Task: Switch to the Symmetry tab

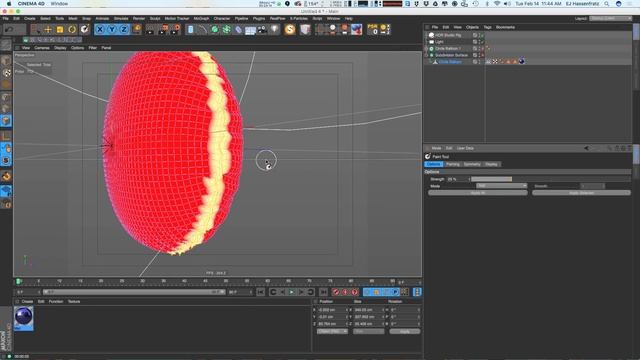Action: (472, 164)
